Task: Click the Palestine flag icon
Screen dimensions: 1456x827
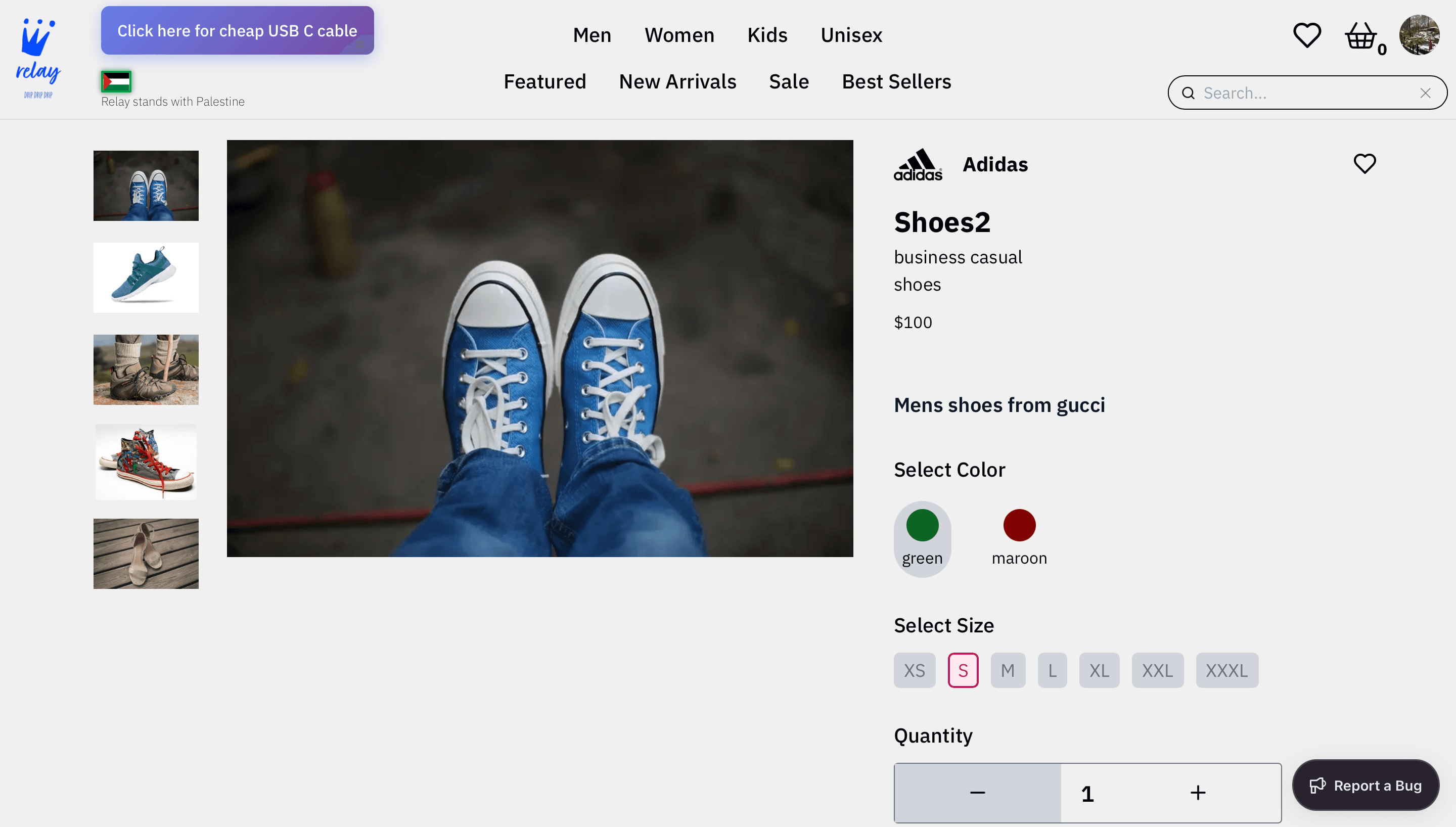Action: 116,82
